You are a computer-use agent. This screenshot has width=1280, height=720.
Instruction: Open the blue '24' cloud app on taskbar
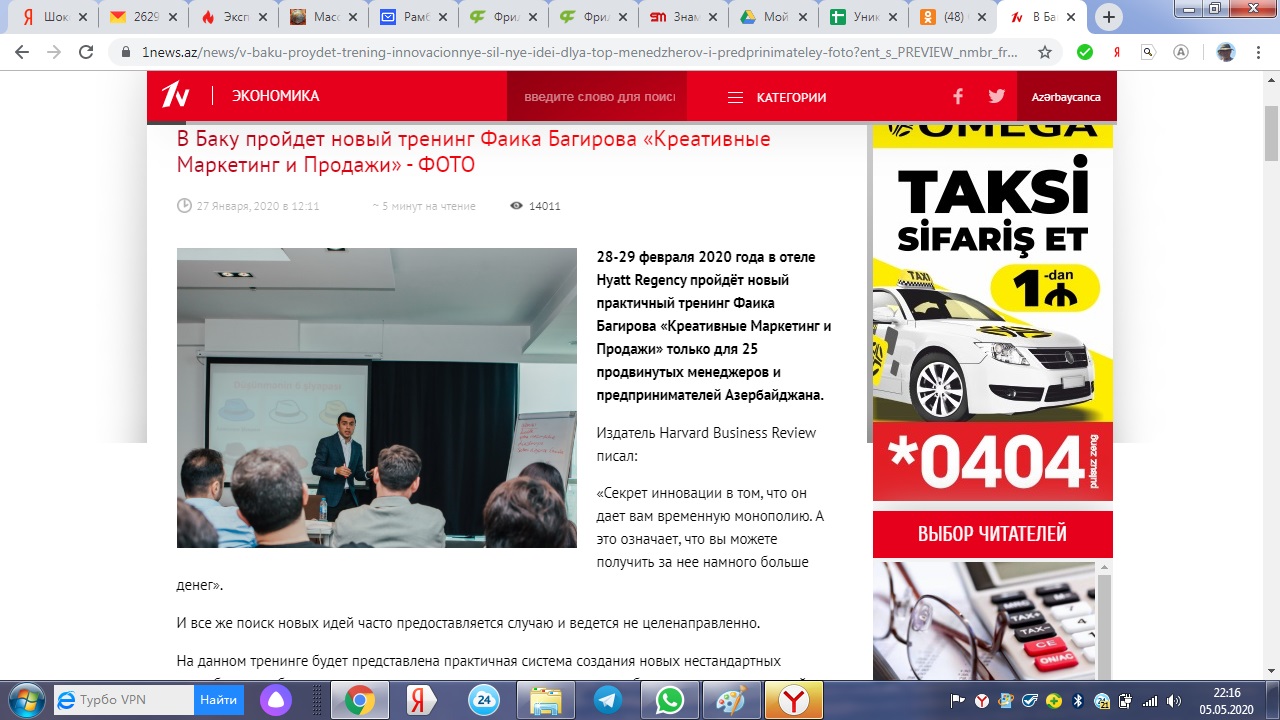pyautogui.click(x=483, y=700)
